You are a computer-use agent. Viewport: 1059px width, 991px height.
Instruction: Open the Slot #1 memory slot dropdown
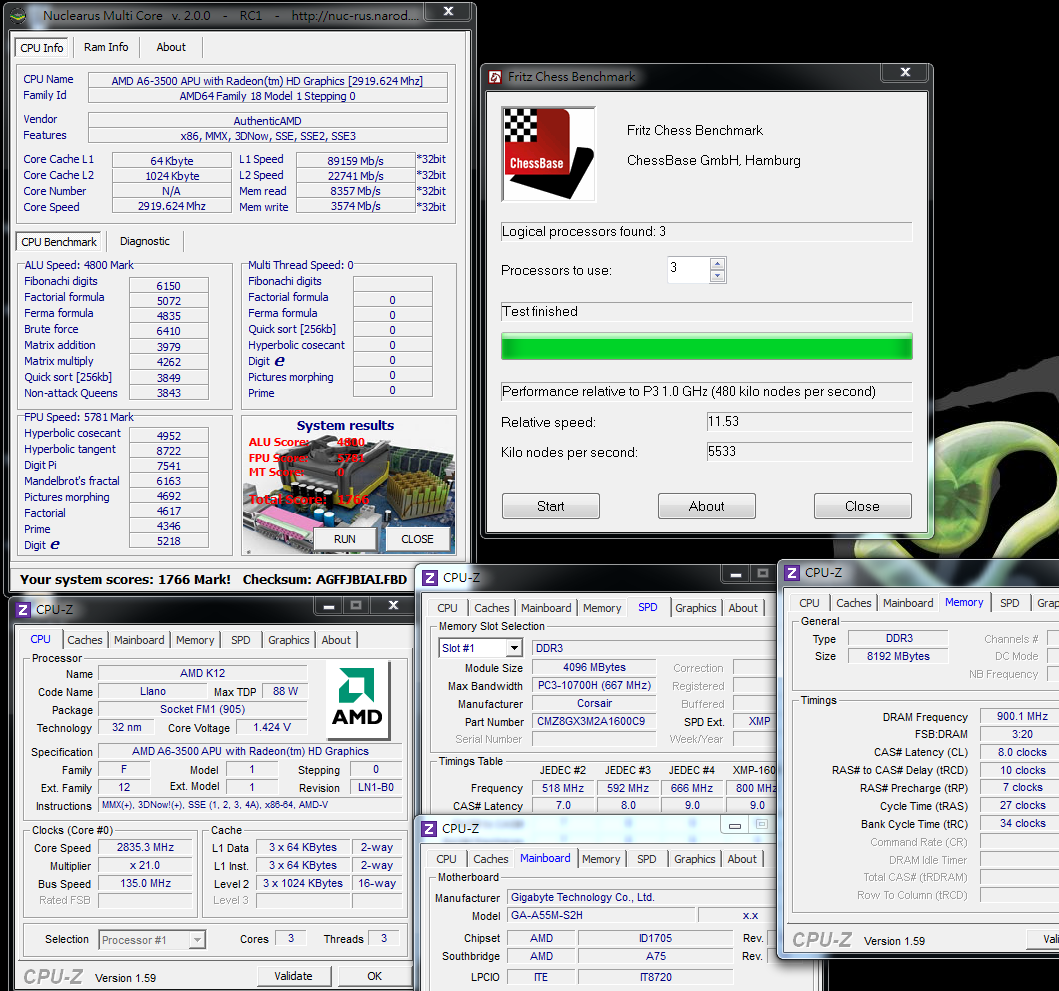point(515,649)
